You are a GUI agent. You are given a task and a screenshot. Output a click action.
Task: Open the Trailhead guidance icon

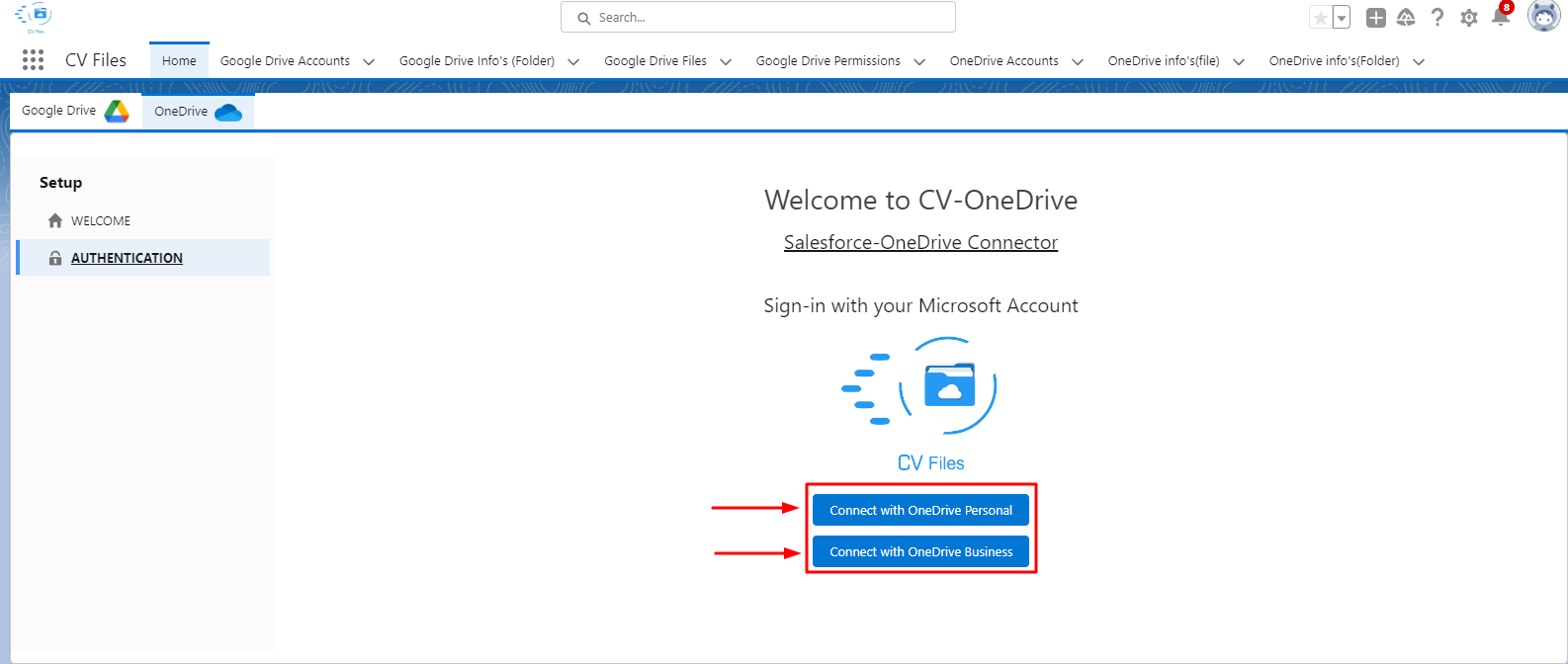(x=1406, y=18)
